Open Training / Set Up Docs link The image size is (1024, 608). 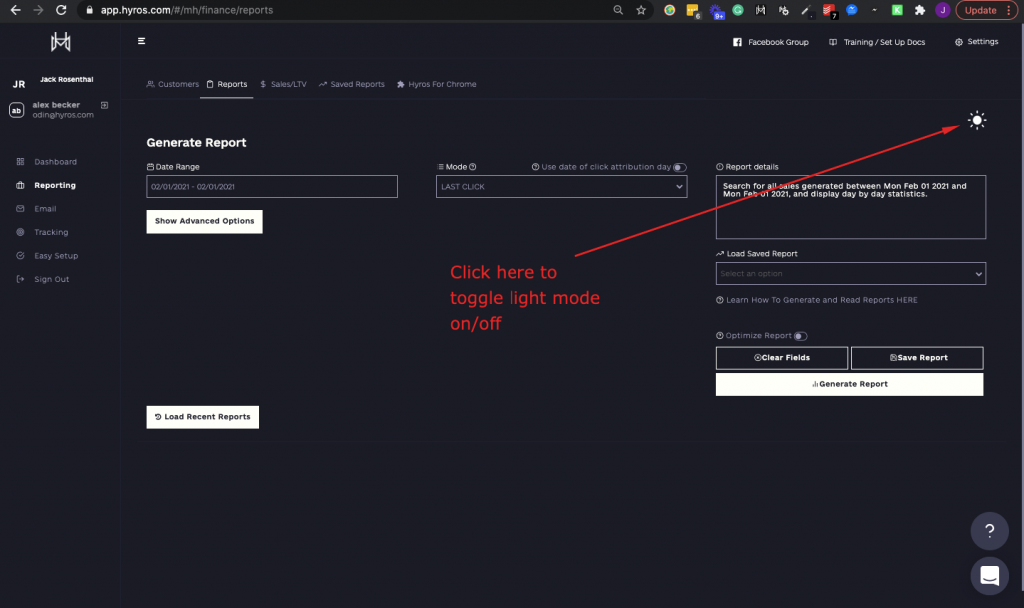pyautogui.click(x=877, y=42)
